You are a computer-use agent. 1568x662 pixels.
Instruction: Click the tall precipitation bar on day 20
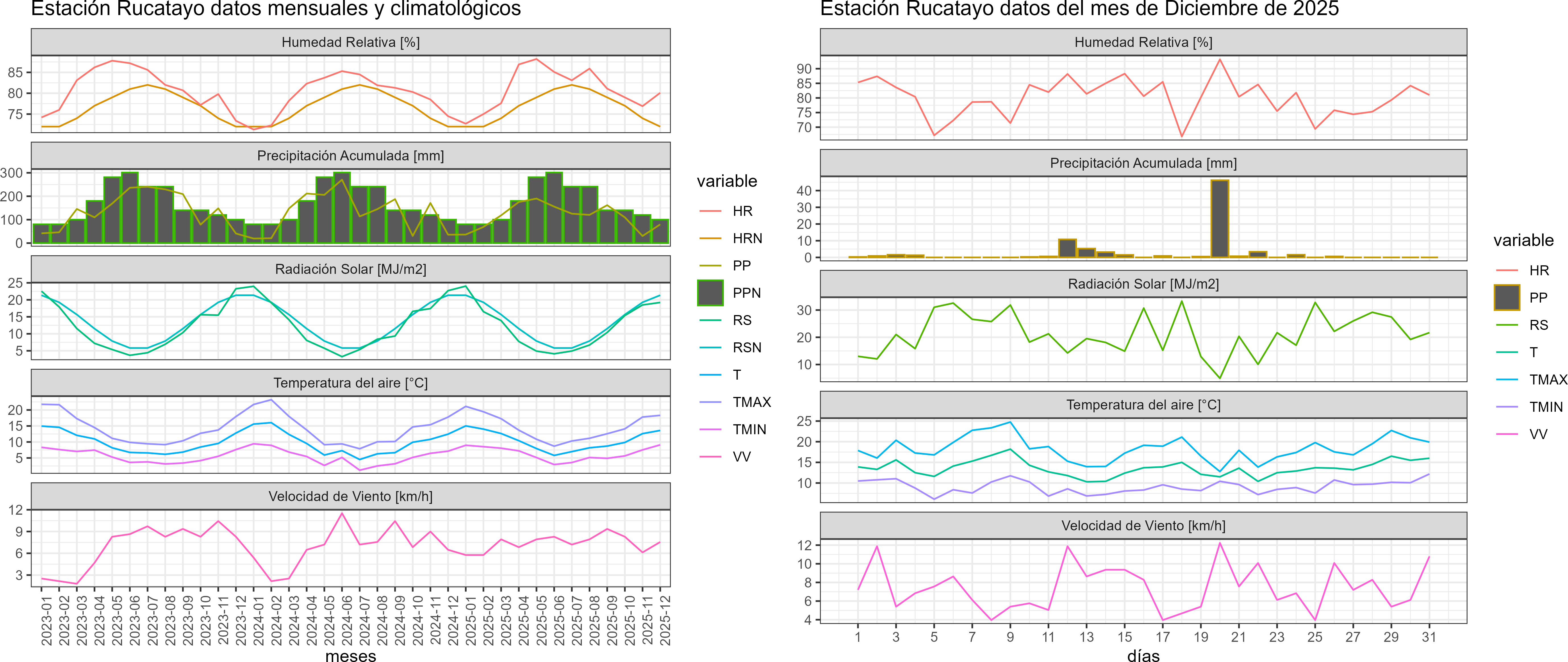point(1219,219)
